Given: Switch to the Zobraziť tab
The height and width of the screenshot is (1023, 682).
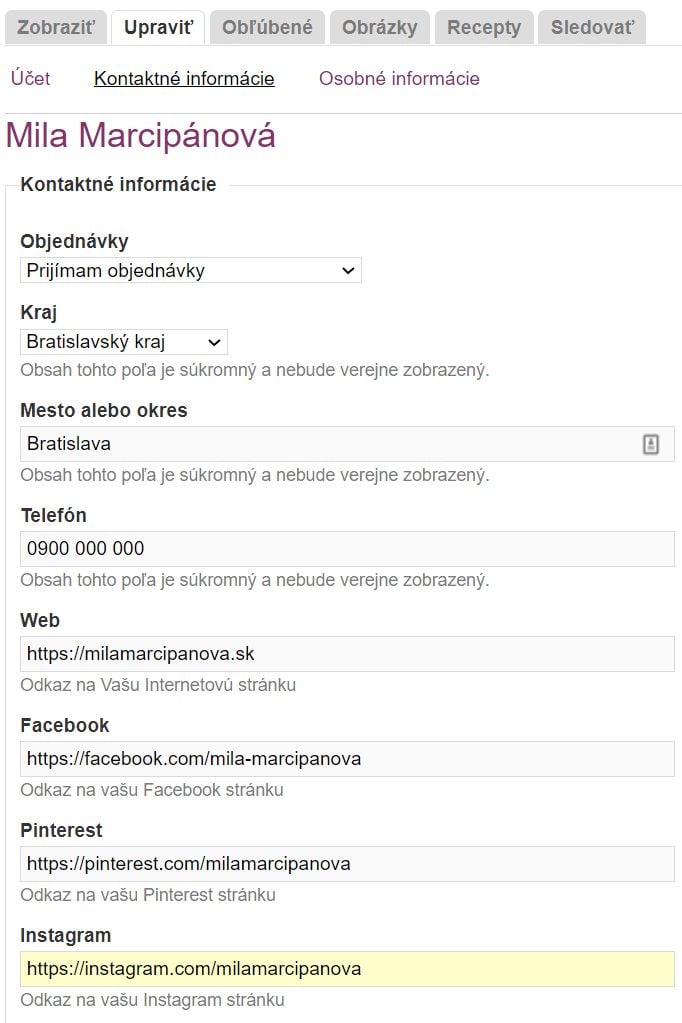Looking at the screenshot, I should 55,27.
